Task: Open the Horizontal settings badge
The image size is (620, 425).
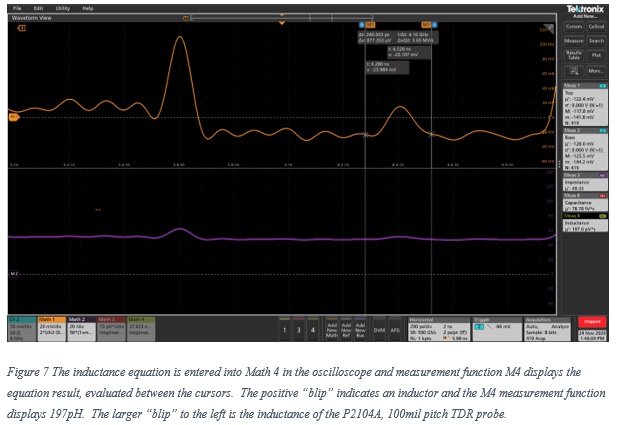Action: pos(439,329)
